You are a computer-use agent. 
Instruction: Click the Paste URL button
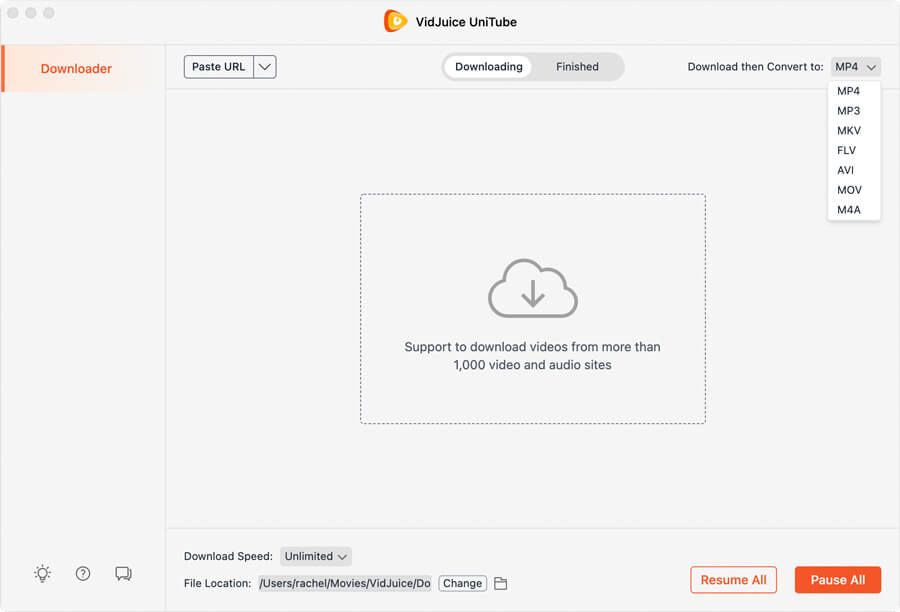(219, 67)
